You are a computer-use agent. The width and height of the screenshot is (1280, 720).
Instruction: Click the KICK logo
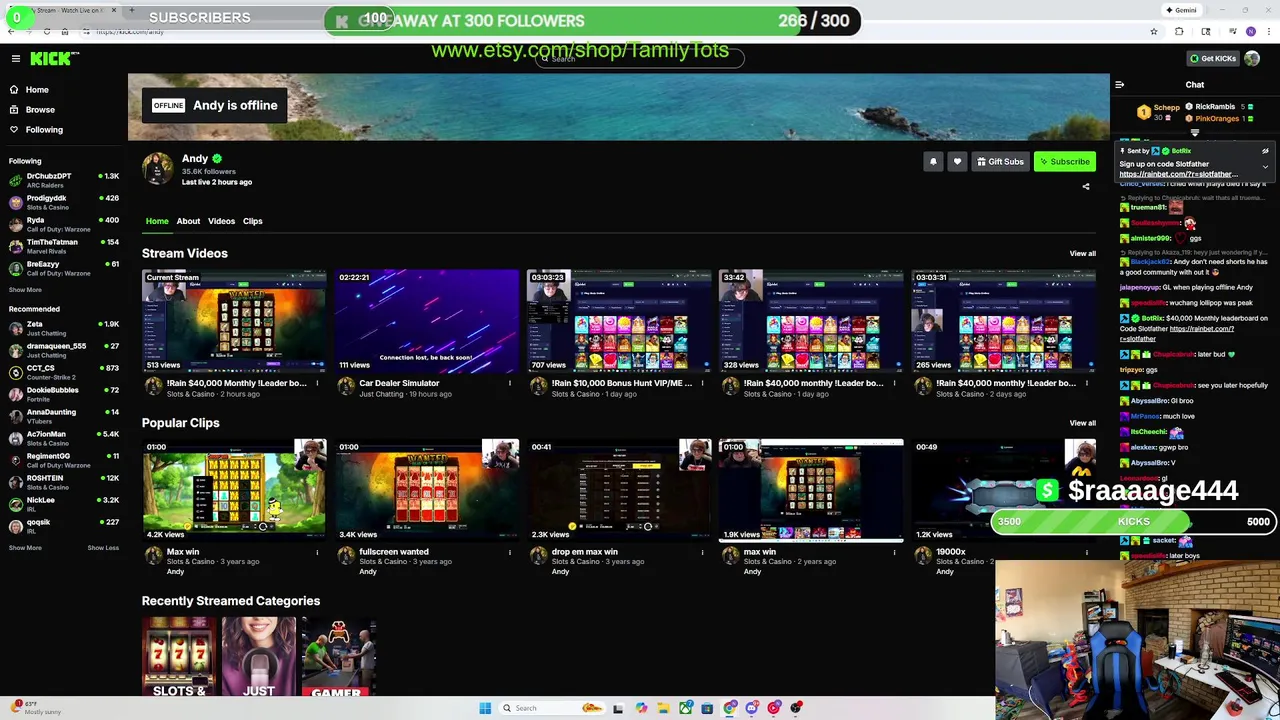[x=50, y=59]
